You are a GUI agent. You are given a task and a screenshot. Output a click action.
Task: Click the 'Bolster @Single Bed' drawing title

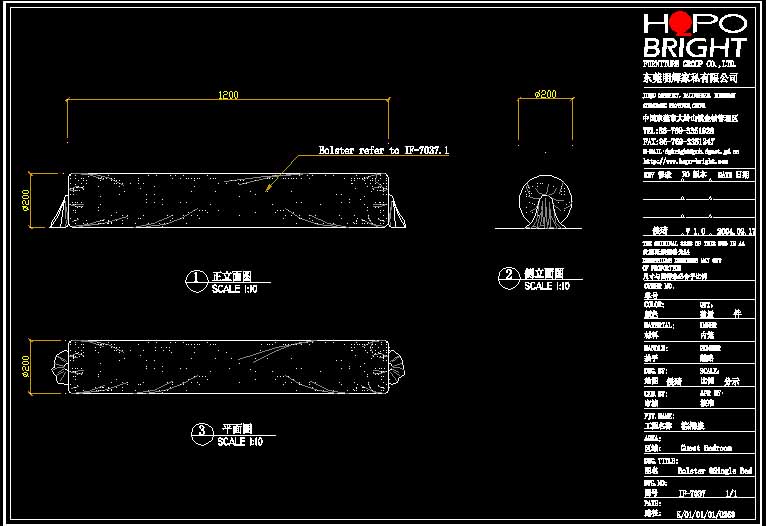tap(715, 471)
